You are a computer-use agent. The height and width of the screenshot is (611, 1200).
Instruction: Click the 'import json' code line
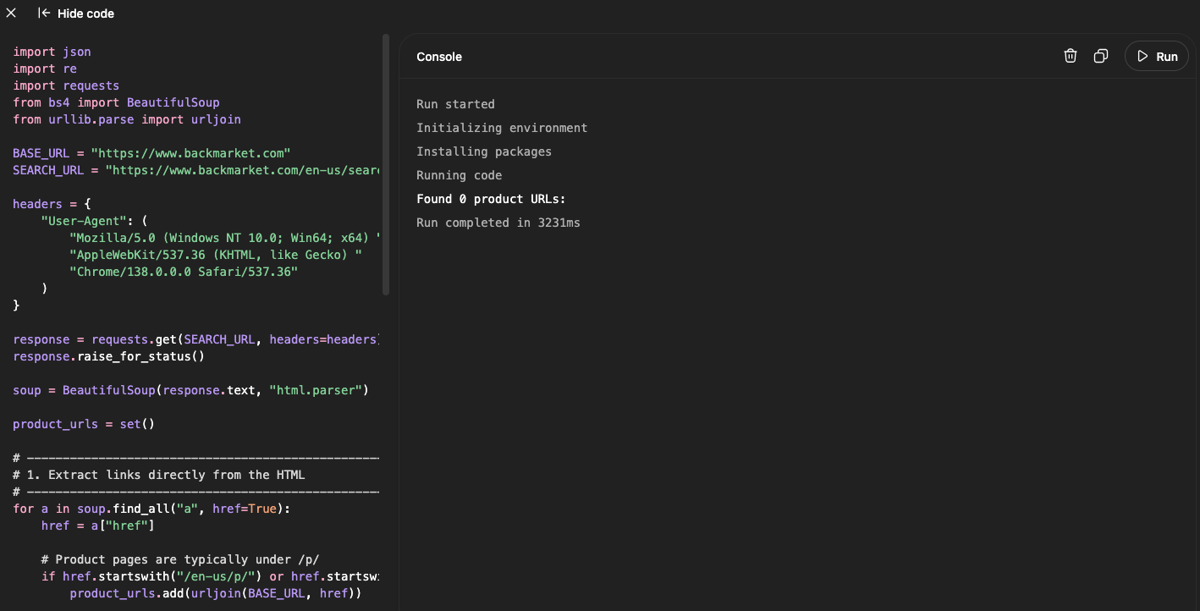pyautogui.click(x=52, y=52)
